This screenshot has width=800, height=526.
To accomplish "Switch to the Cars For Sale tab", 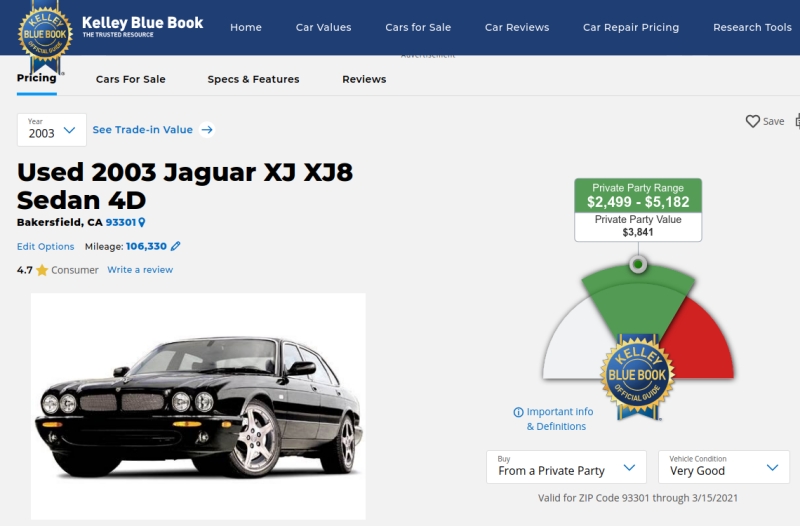I will pos(131,79).
